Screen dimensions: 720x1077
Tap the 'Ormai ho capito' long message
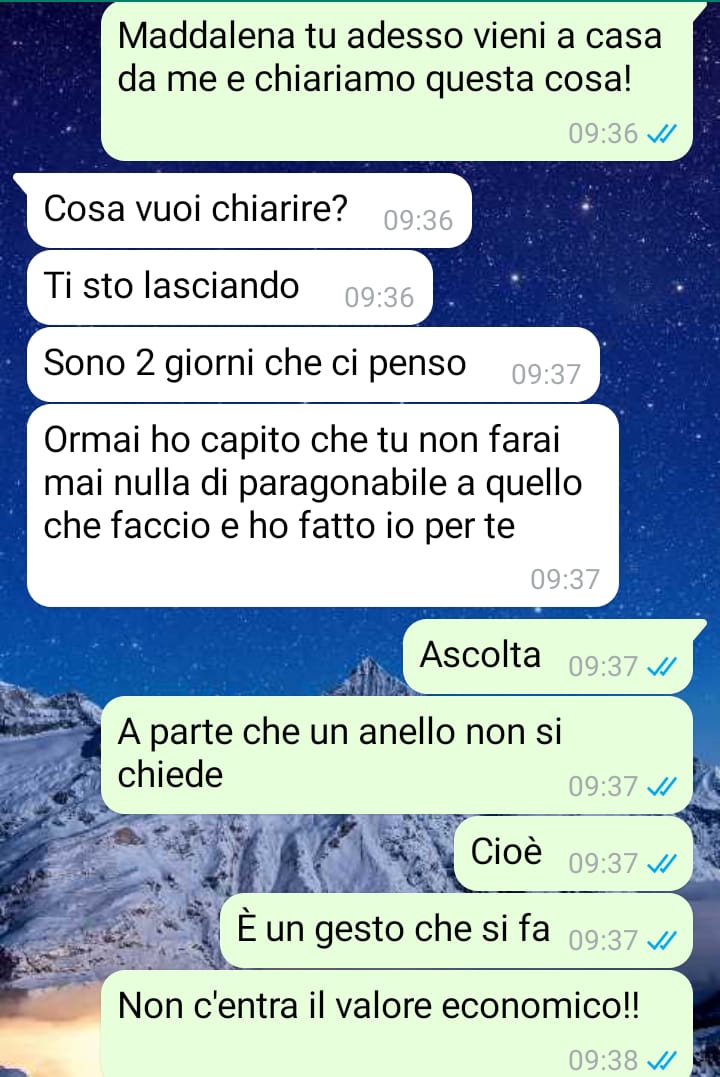(x=322, y=506)
